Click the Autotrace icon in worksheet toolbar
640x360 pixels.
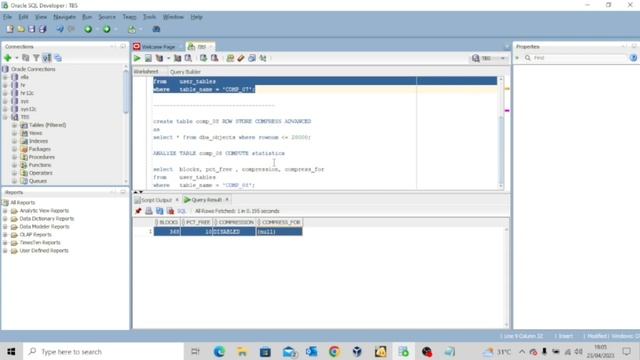[177, 58]
